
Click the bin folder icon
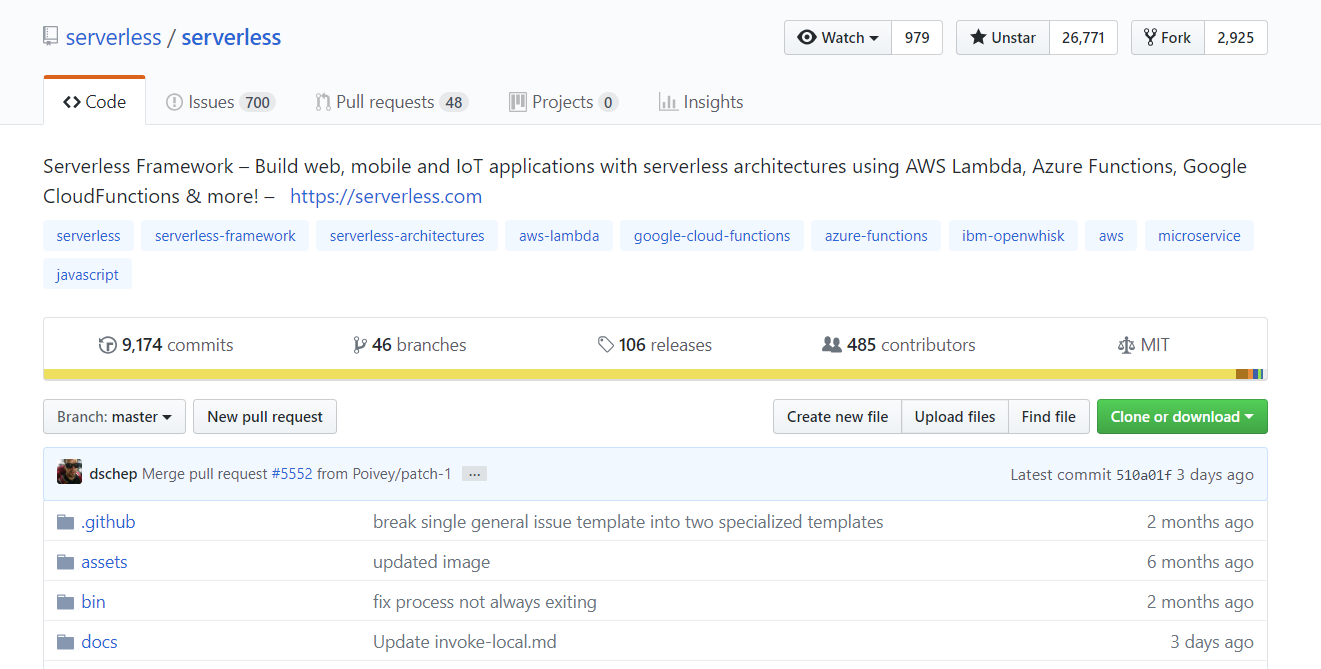pos(66,602)
